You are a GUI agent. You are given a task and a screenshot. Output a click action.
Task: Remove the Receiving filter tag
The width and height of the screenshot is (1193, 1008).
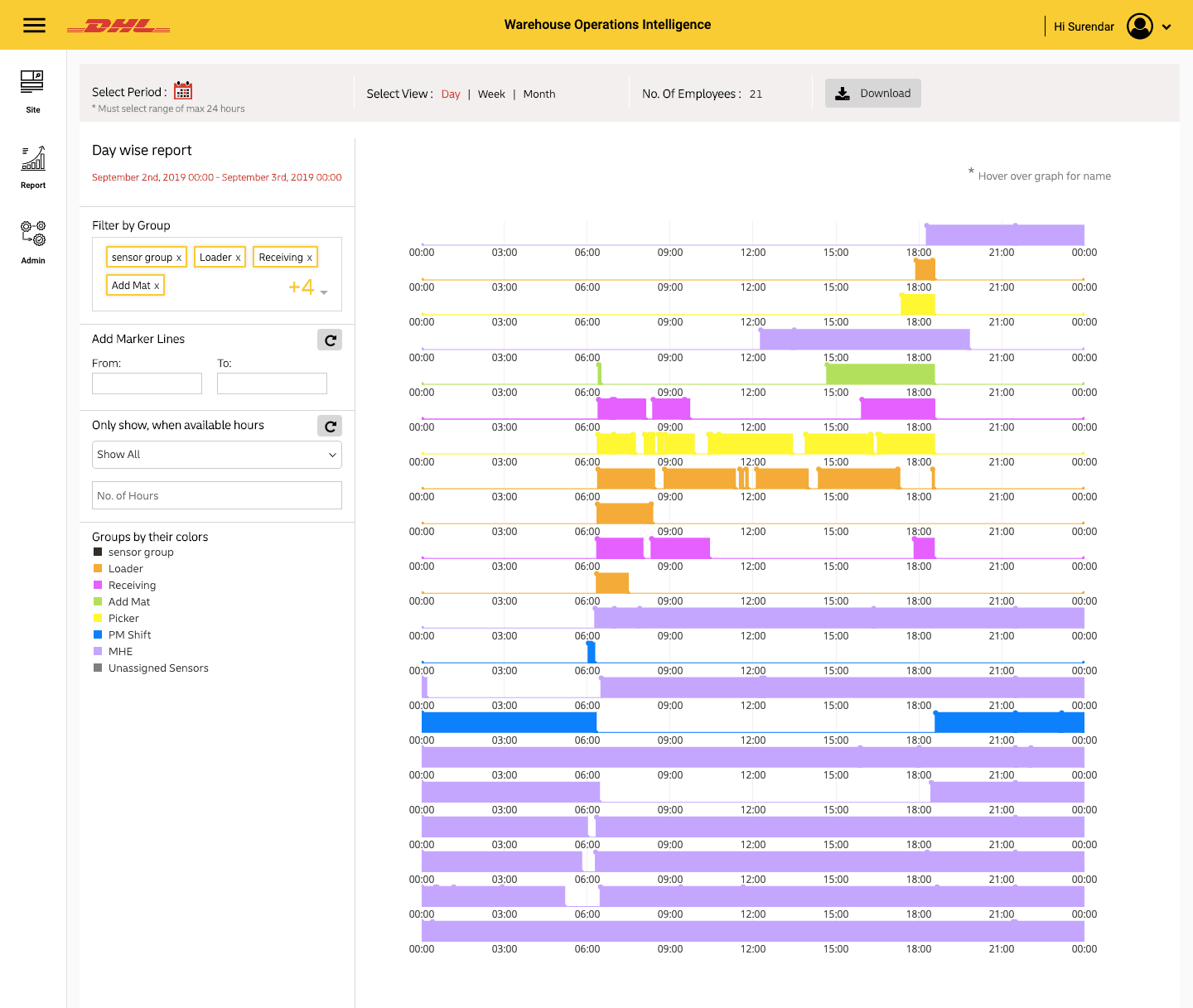310,258
